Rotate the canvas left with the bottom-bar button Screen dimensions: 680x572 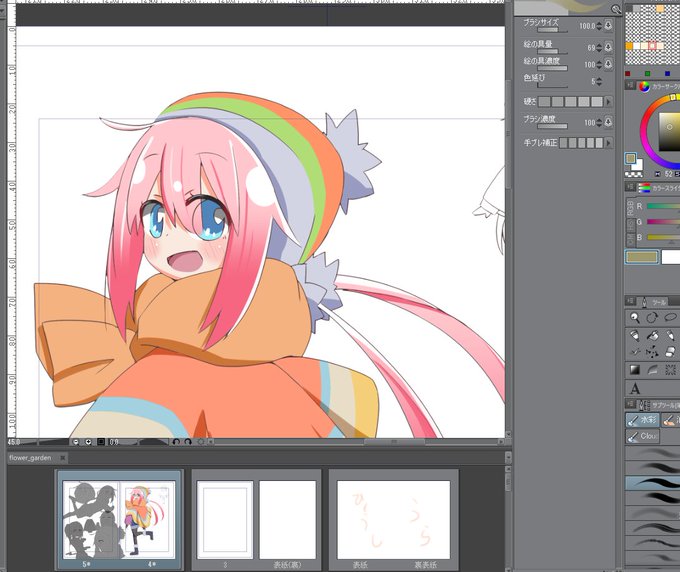[x=176, y=442]
